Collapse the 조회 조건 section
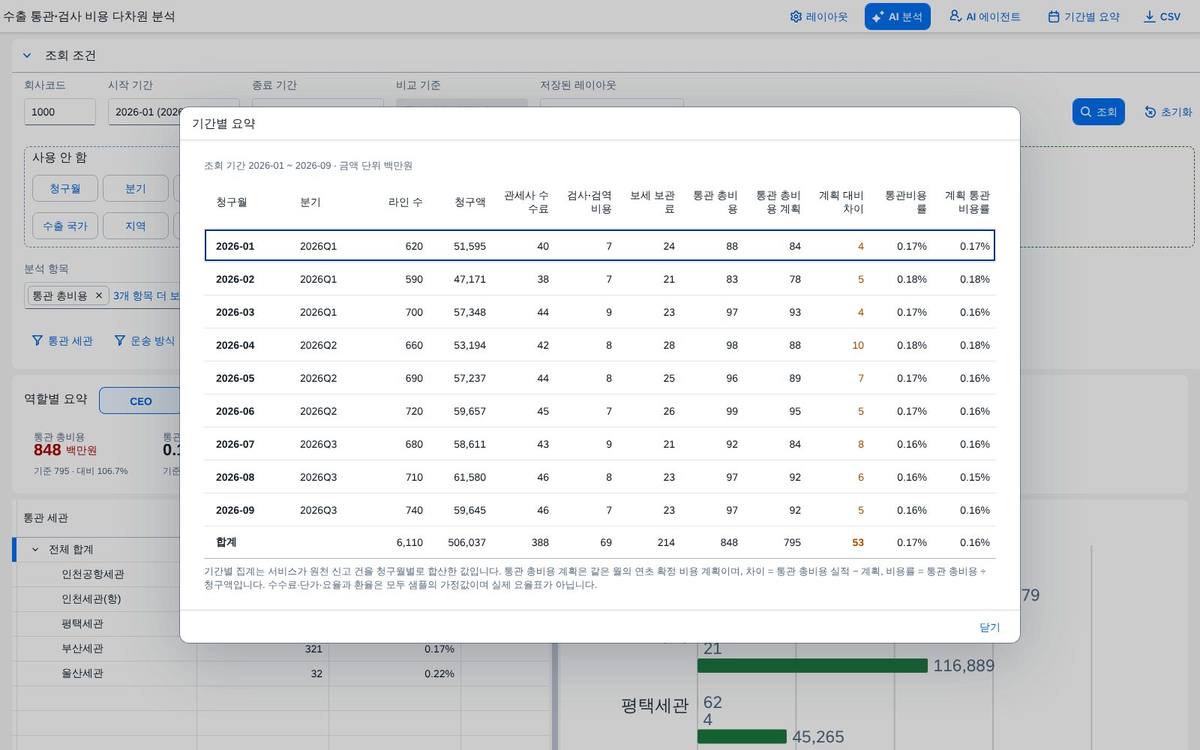The height and width of the screenshot is (750, 1200). 27,56
